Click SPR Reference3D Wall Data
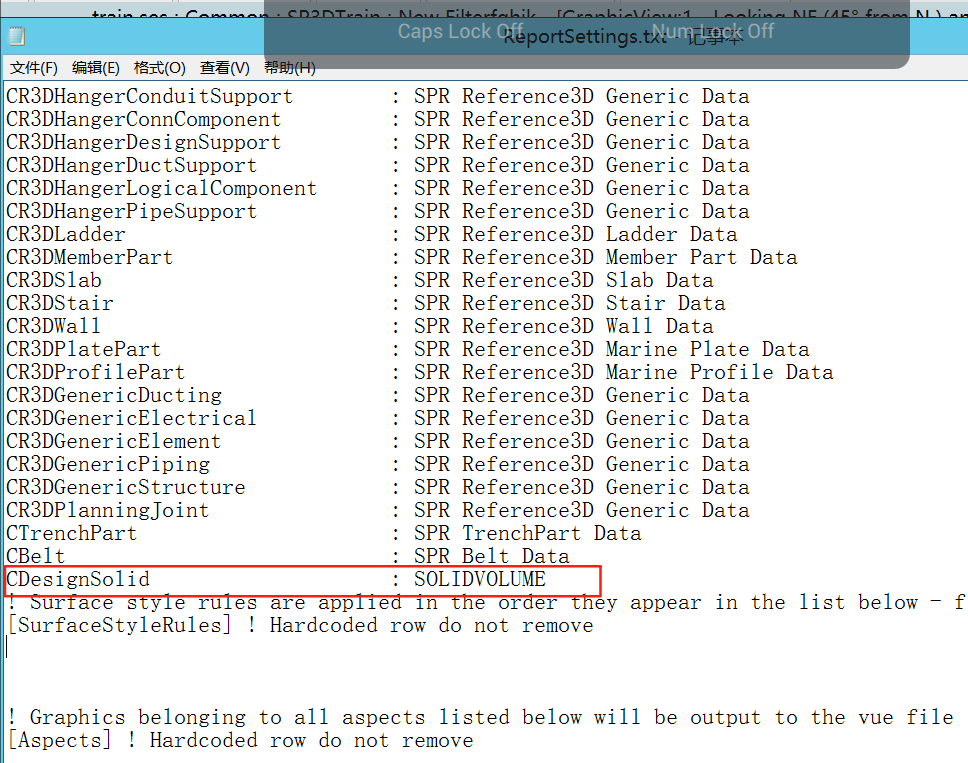The image size is (968, 763). pyautogui.click(x=564, y=327)
